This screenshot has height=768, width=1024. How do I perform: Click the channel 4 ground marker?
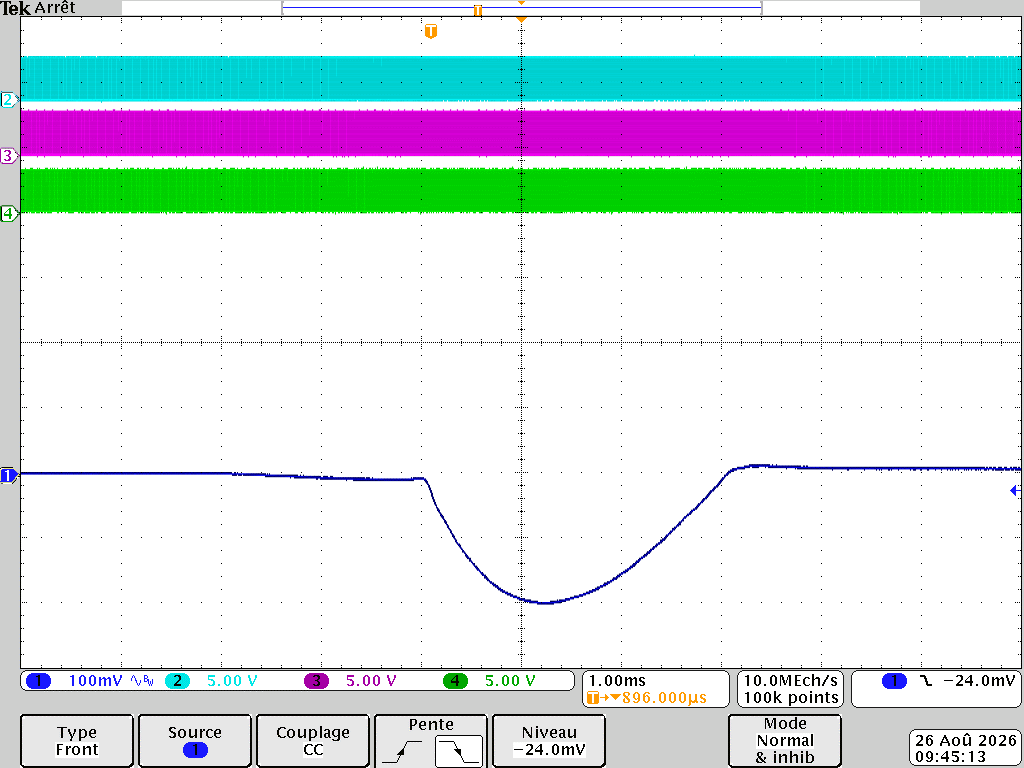pos(8,213)
